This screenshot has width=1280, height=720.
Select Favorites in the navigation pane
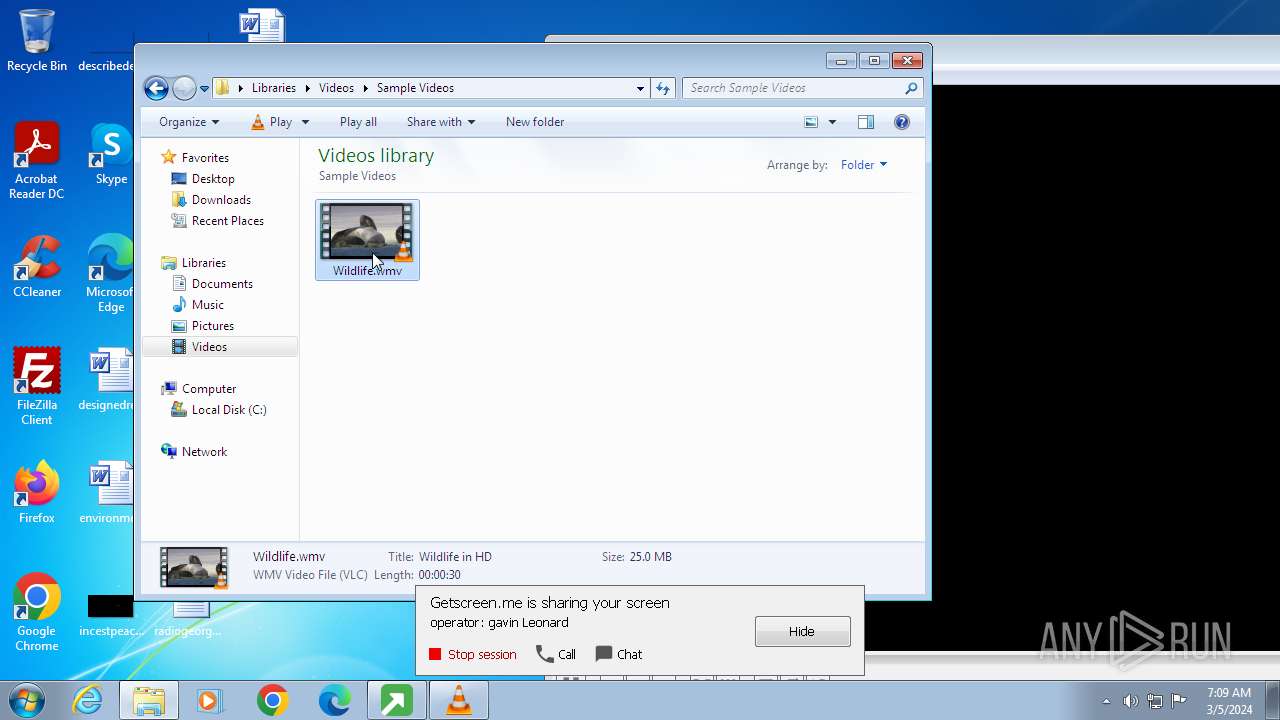(205, 158)
